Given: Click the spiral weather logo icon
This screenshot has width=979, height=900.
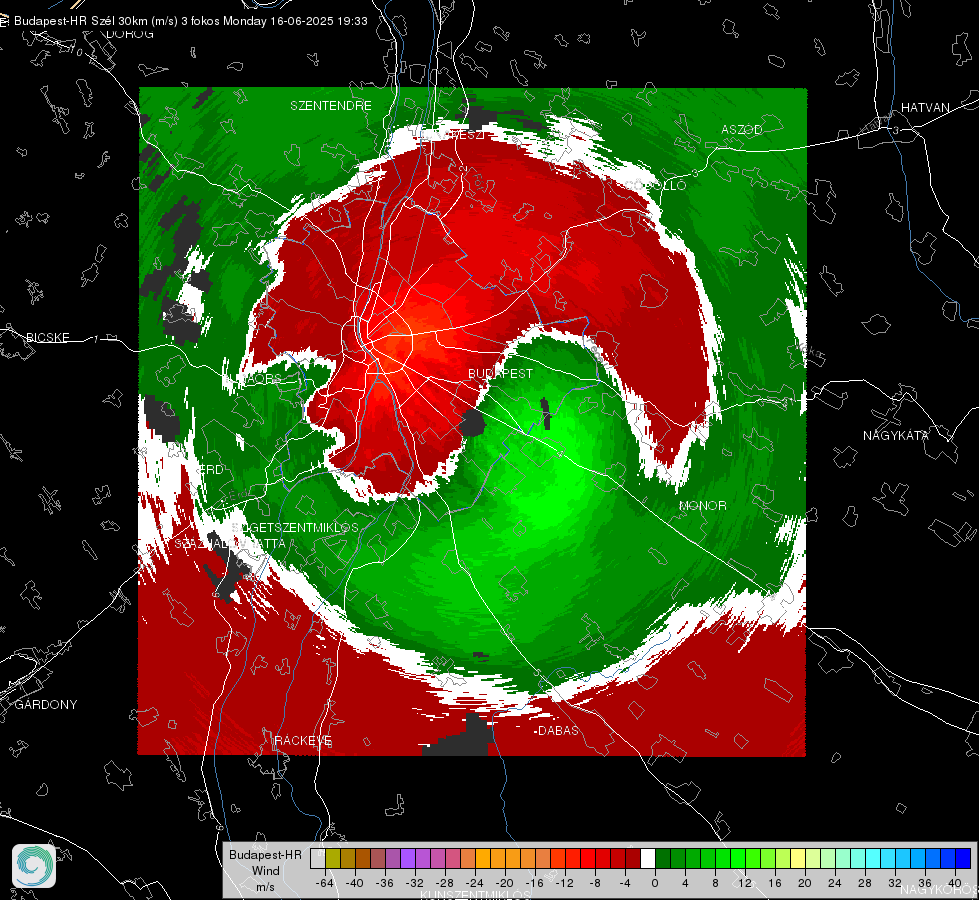Looking at the screenshot, I should point(34,866).
